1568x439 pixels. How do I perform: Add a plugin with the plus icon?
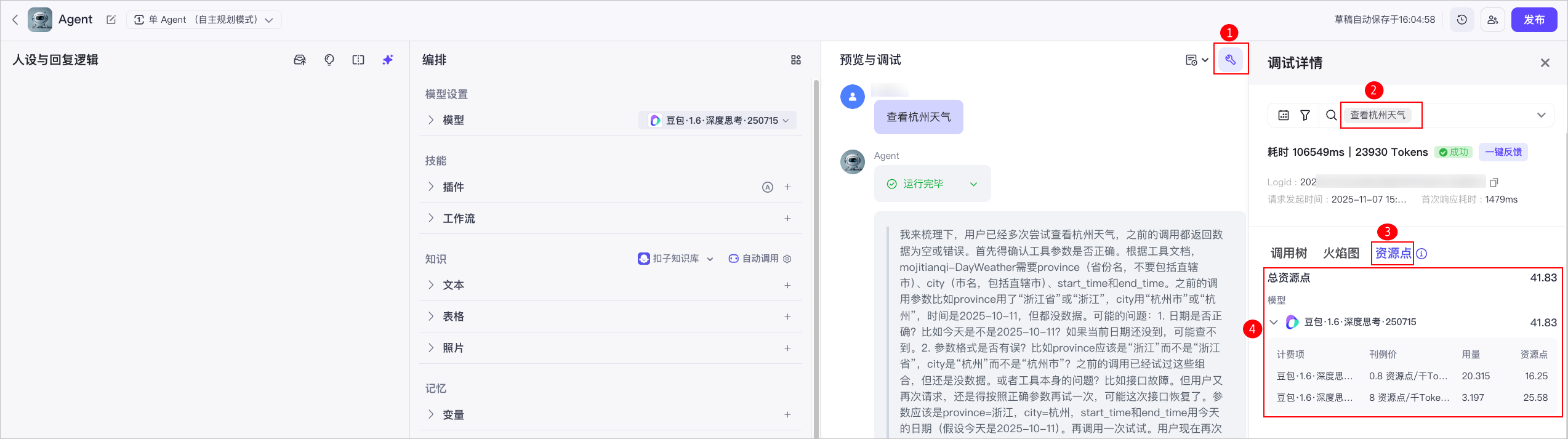tap(787, 187)
